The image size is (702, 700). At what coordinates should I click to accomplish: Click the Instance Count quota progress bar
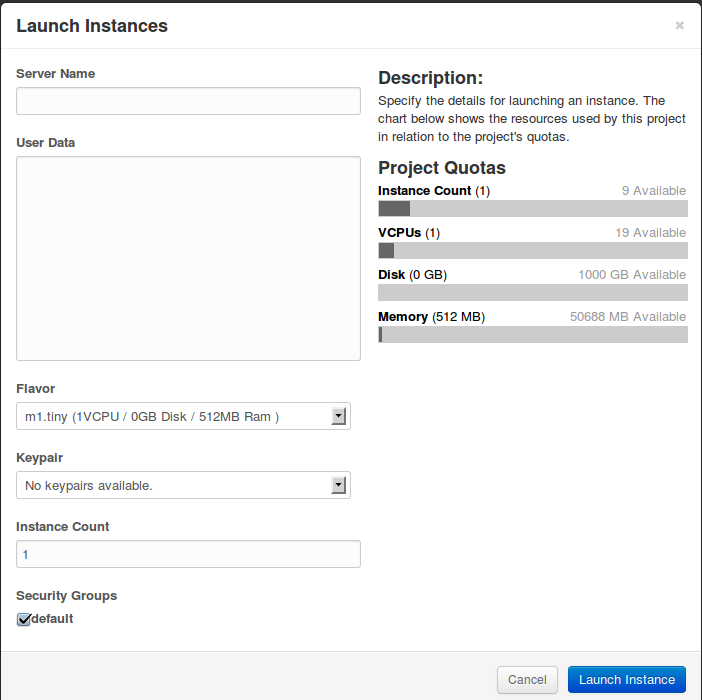532,208
